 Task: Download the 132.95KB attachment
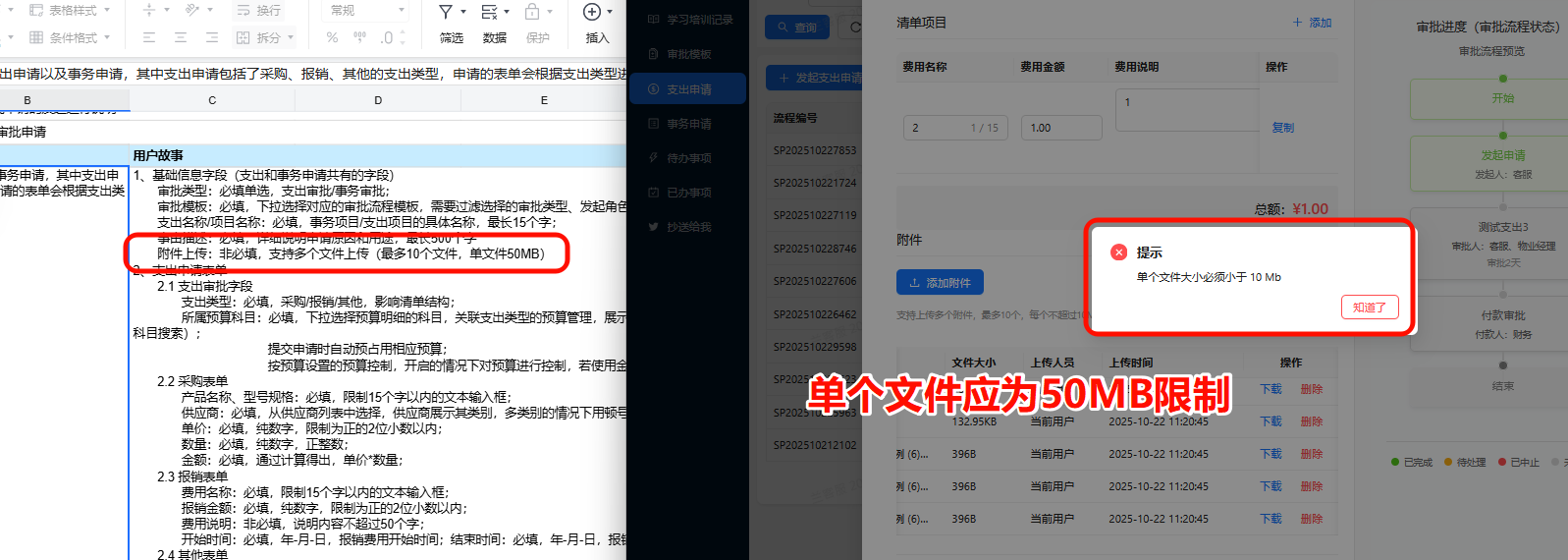pyautogui.click(x=1271, y=421)
